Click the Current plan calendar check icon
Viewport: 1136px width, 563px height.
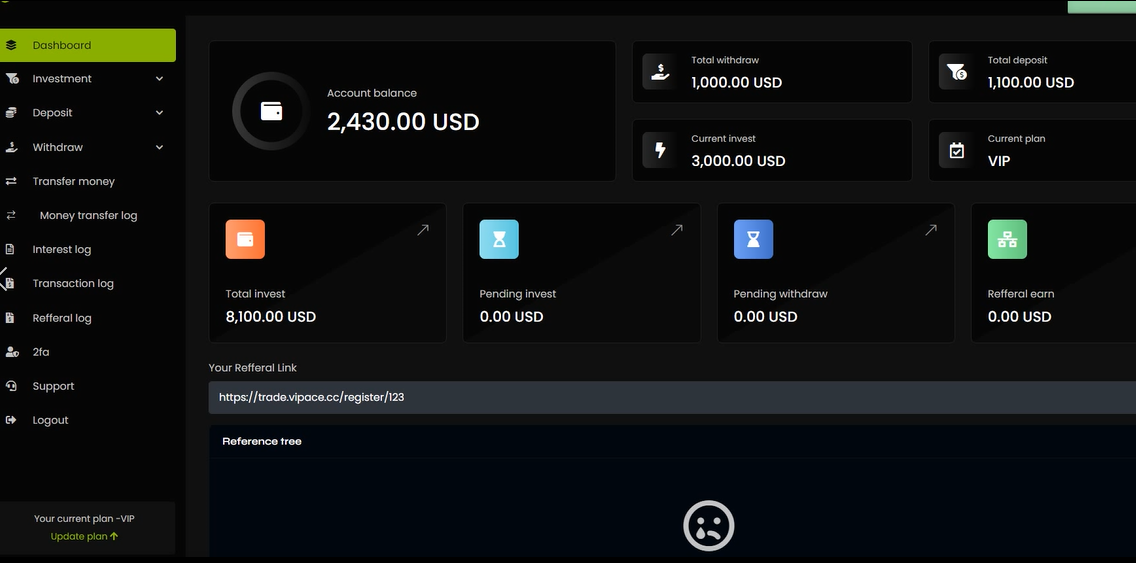(x=956, y=151)
